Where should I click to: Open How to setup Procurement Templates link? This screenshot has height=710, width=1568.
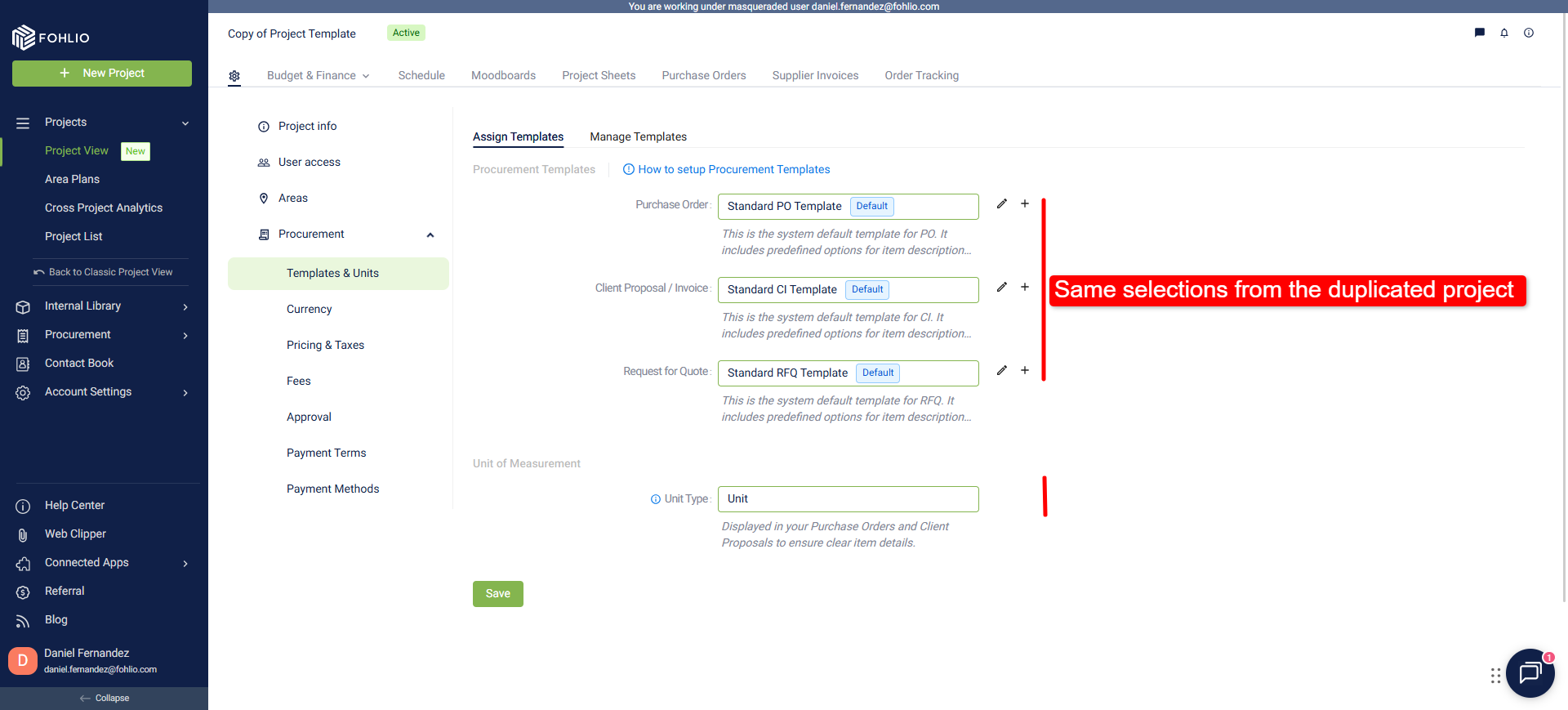(726, 170)
